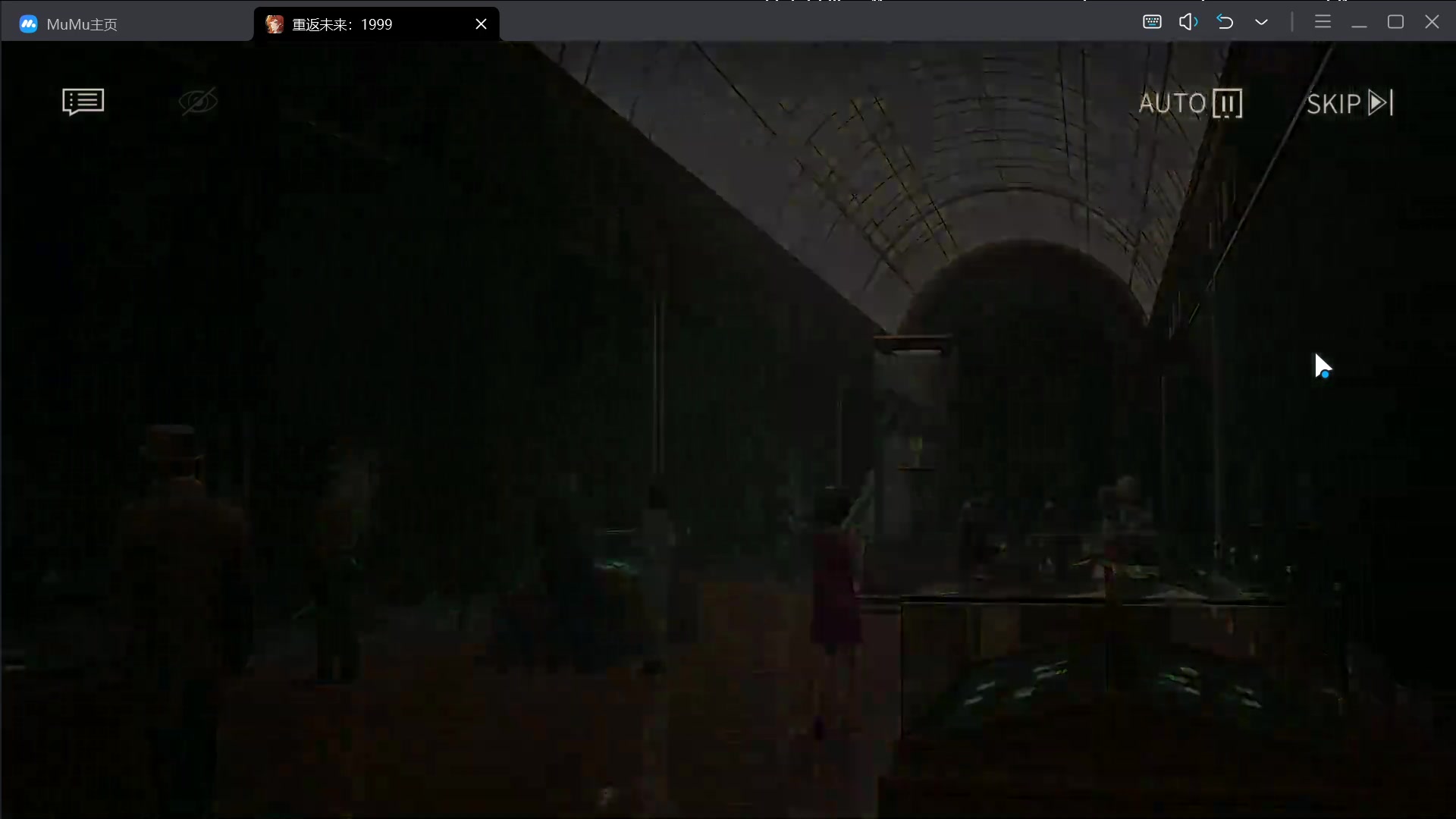This screenshot has height=819, width=1456.
Task: Switch to the MuMu主页 tab
Action: click(x=127, y=24)
